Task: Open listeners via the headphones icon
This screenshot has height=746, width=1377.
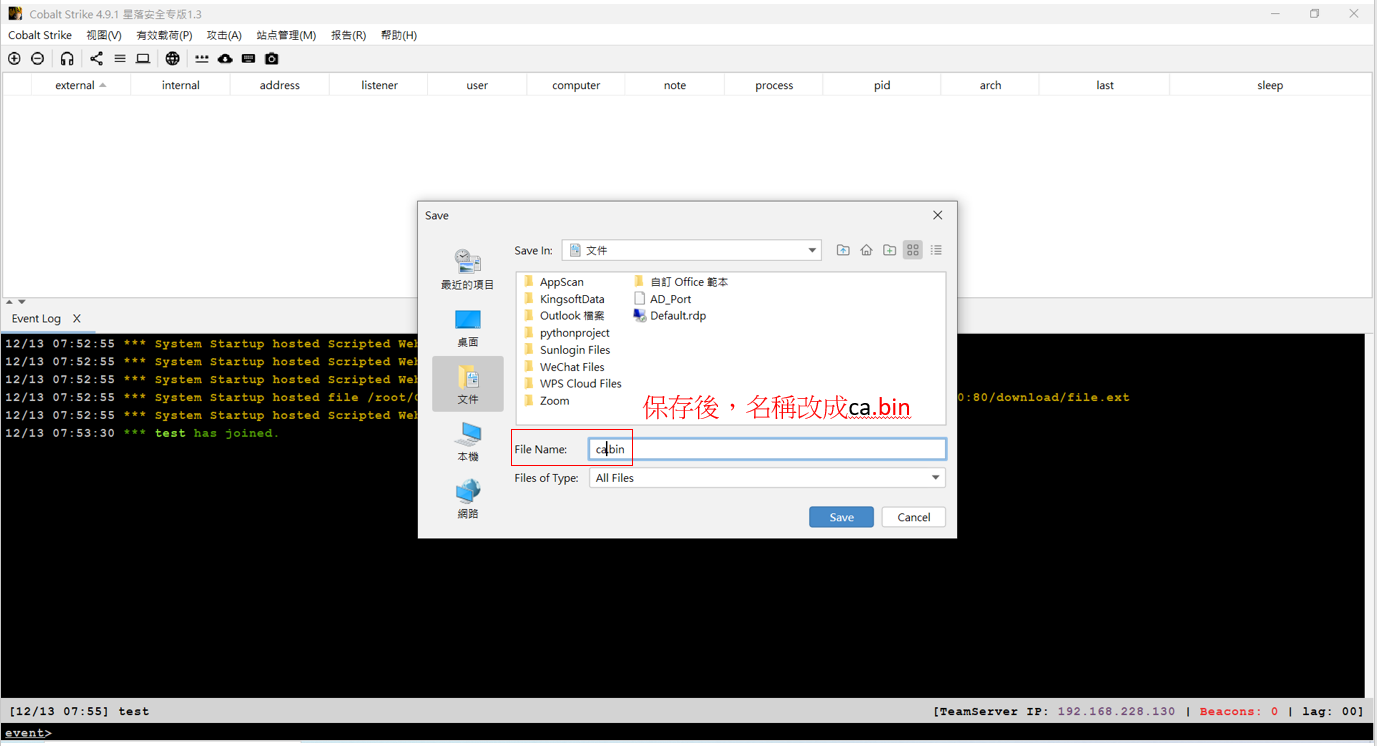Action: 67,59
